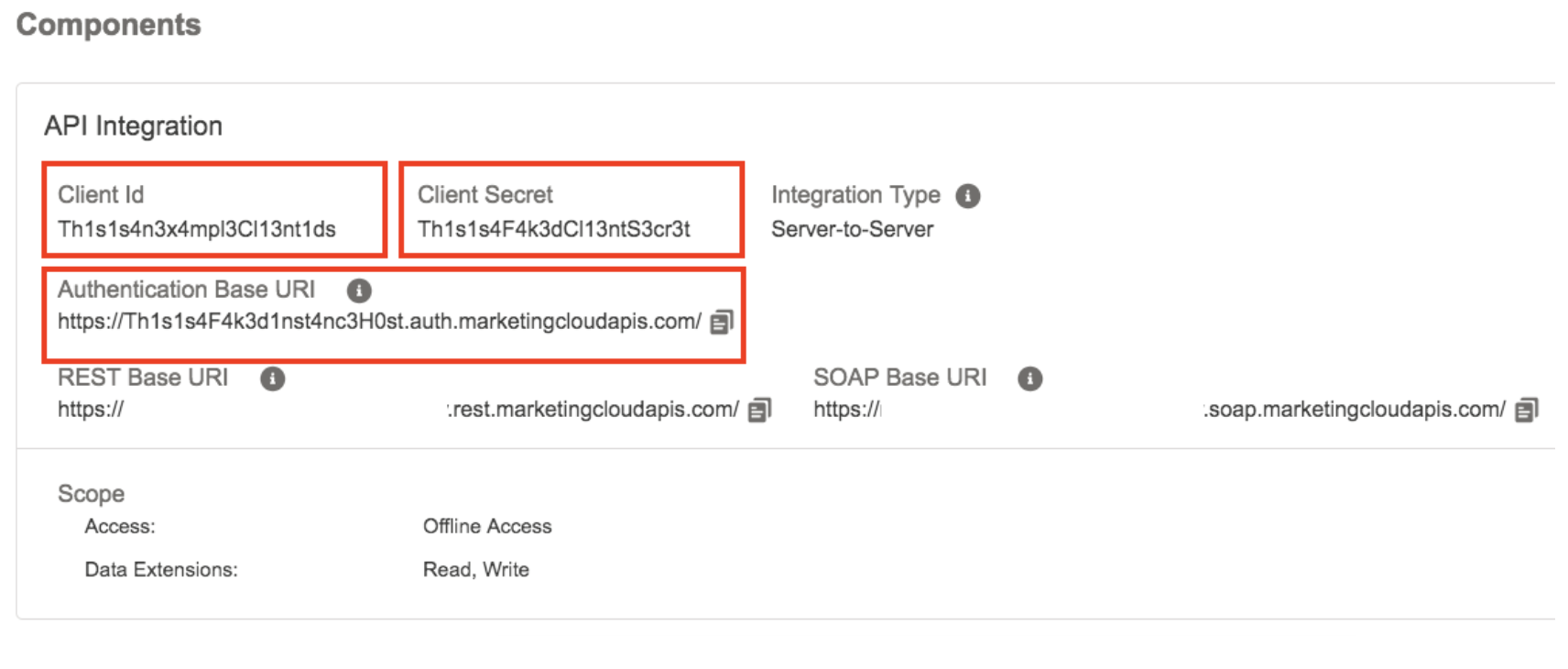The height and width of the screenshot is (669, 1568).
Task: Click the SOAP Base URI info icon
Action: (x=1029, y=378)
